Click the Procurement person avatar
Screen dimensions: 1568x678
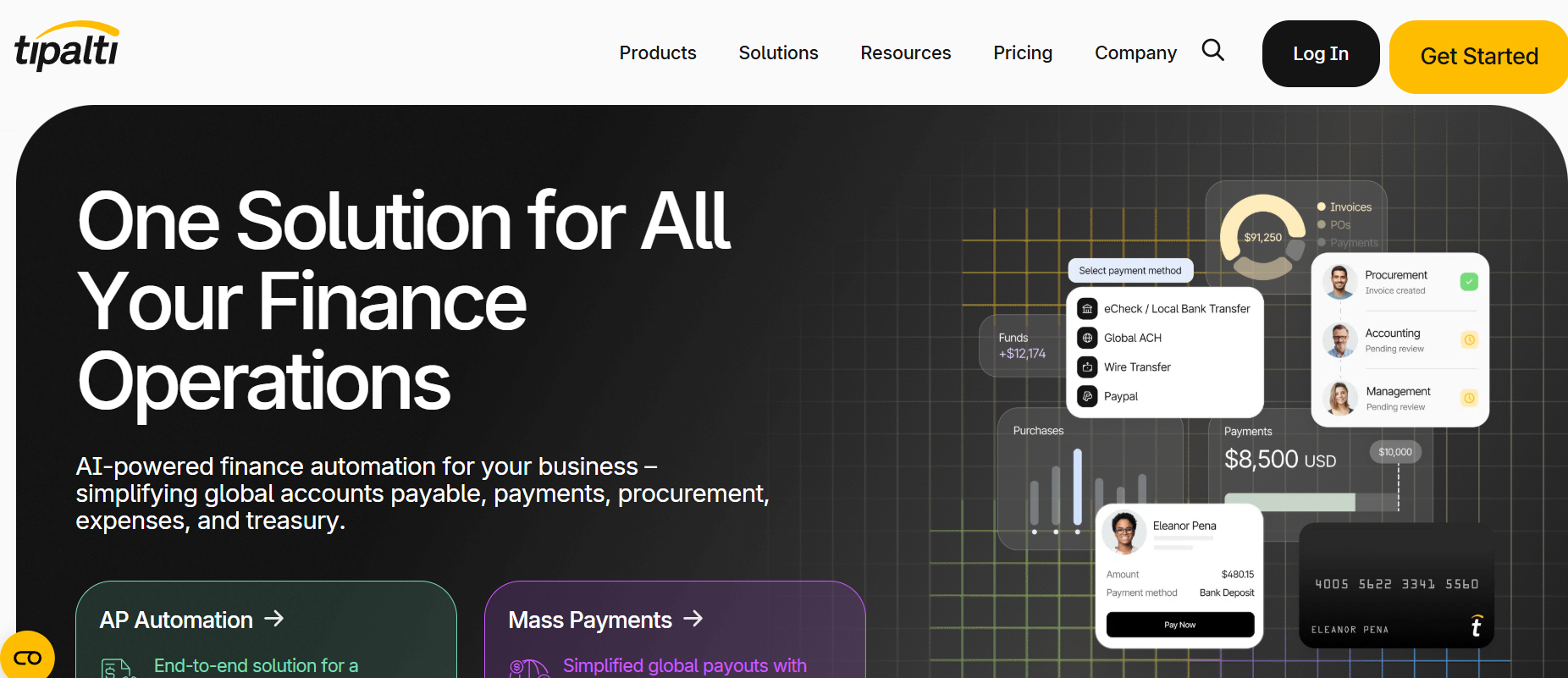(x=1339, y=282)
